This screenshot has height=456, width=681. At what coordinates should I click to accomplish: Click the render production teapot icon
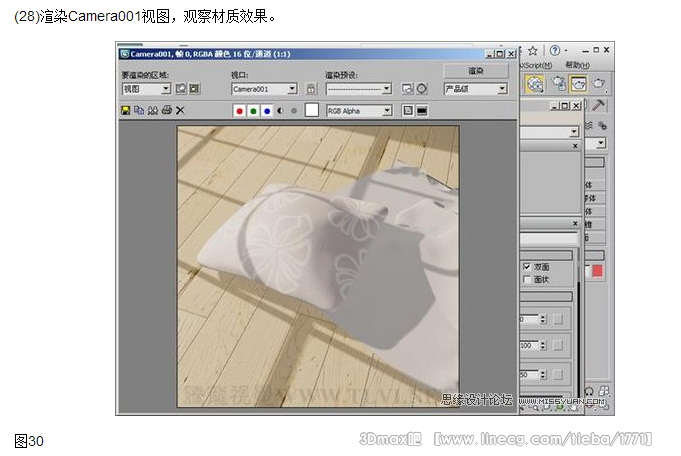click(598, 83)
